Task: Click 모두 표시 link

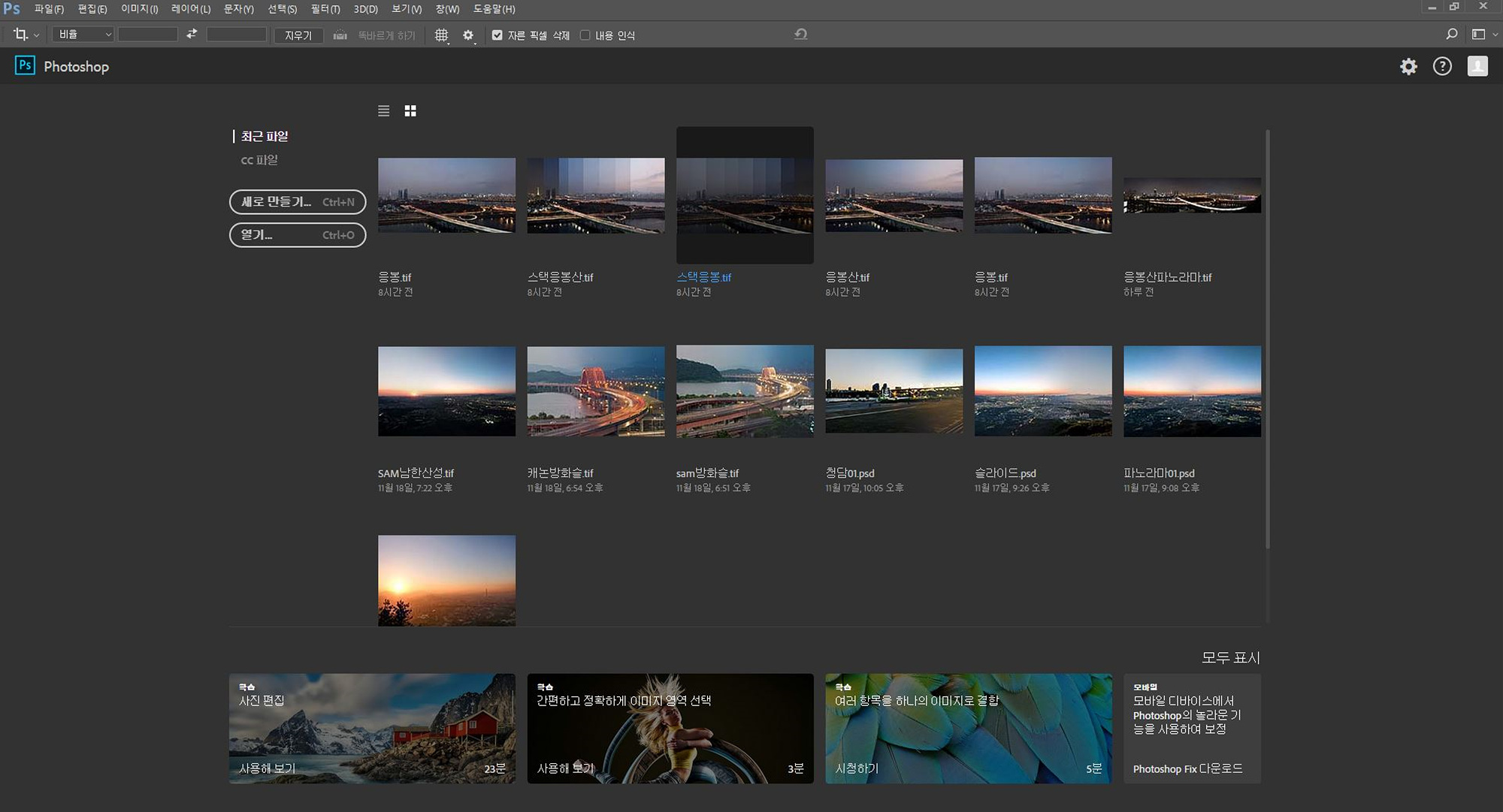Action: click(1229, 657)
